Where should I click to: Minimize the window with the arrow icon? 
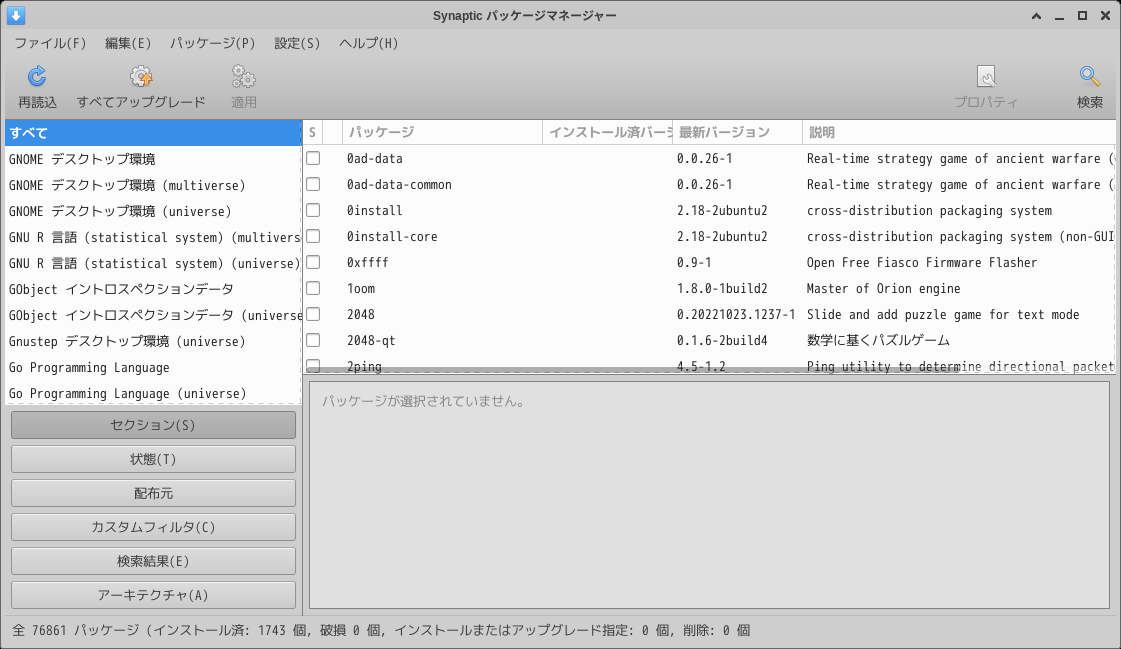pyautogui.click(x=1060, y=15)
